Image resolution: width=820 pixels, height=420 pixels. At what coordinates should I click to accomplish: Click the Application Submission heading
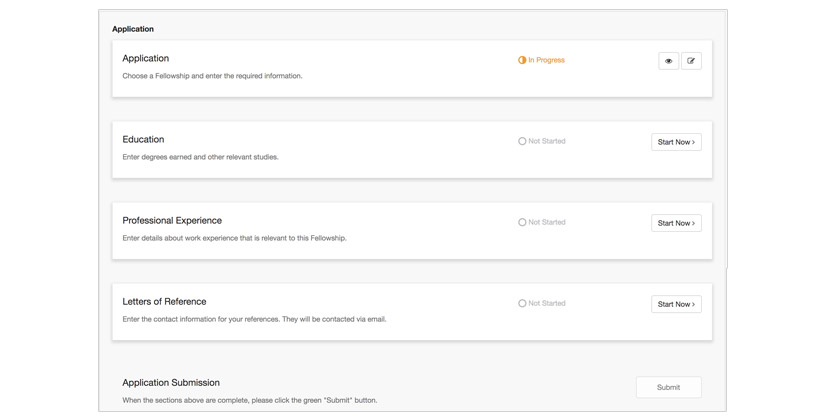(x=171, y=382)
